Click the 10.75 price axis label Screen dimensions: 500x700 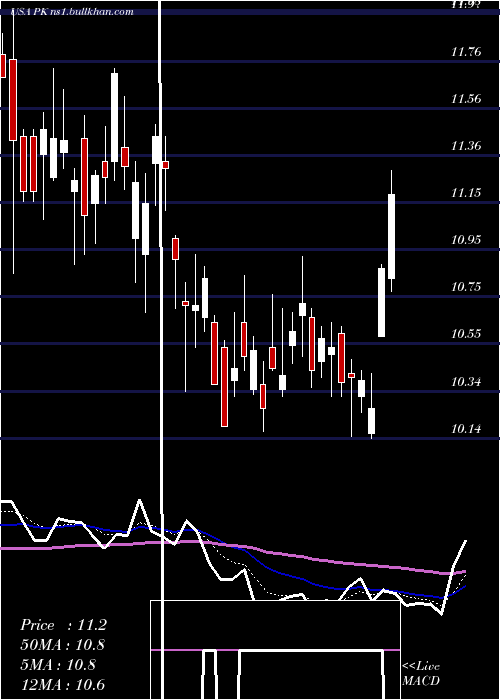pos(466,287)
